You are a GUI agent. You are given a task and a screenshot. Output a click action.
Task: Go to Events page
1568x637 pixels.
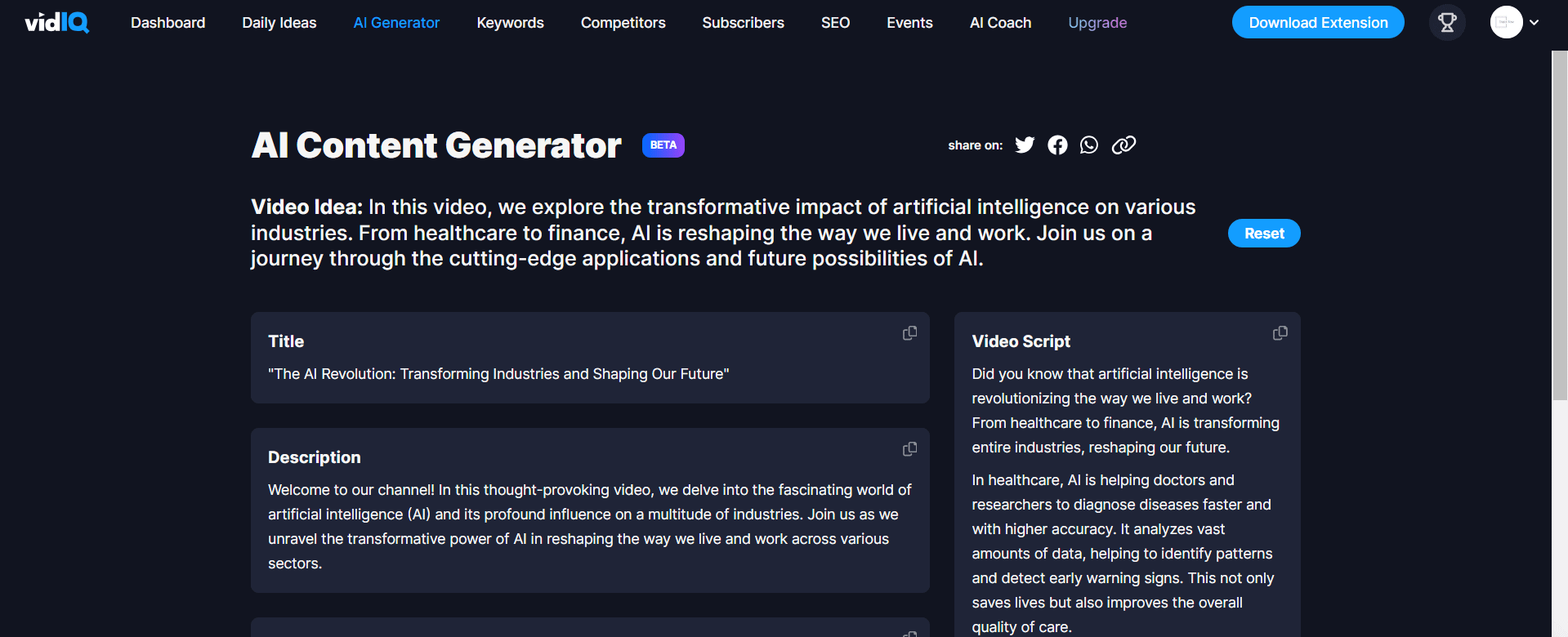pyautogui.click(x=909, y=23)
